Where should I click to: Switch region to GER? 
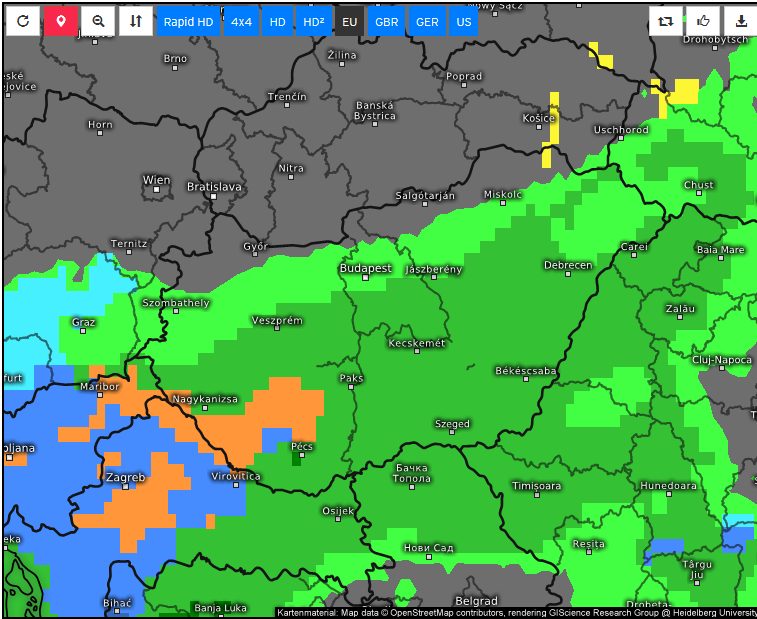[x=427, y=22]
